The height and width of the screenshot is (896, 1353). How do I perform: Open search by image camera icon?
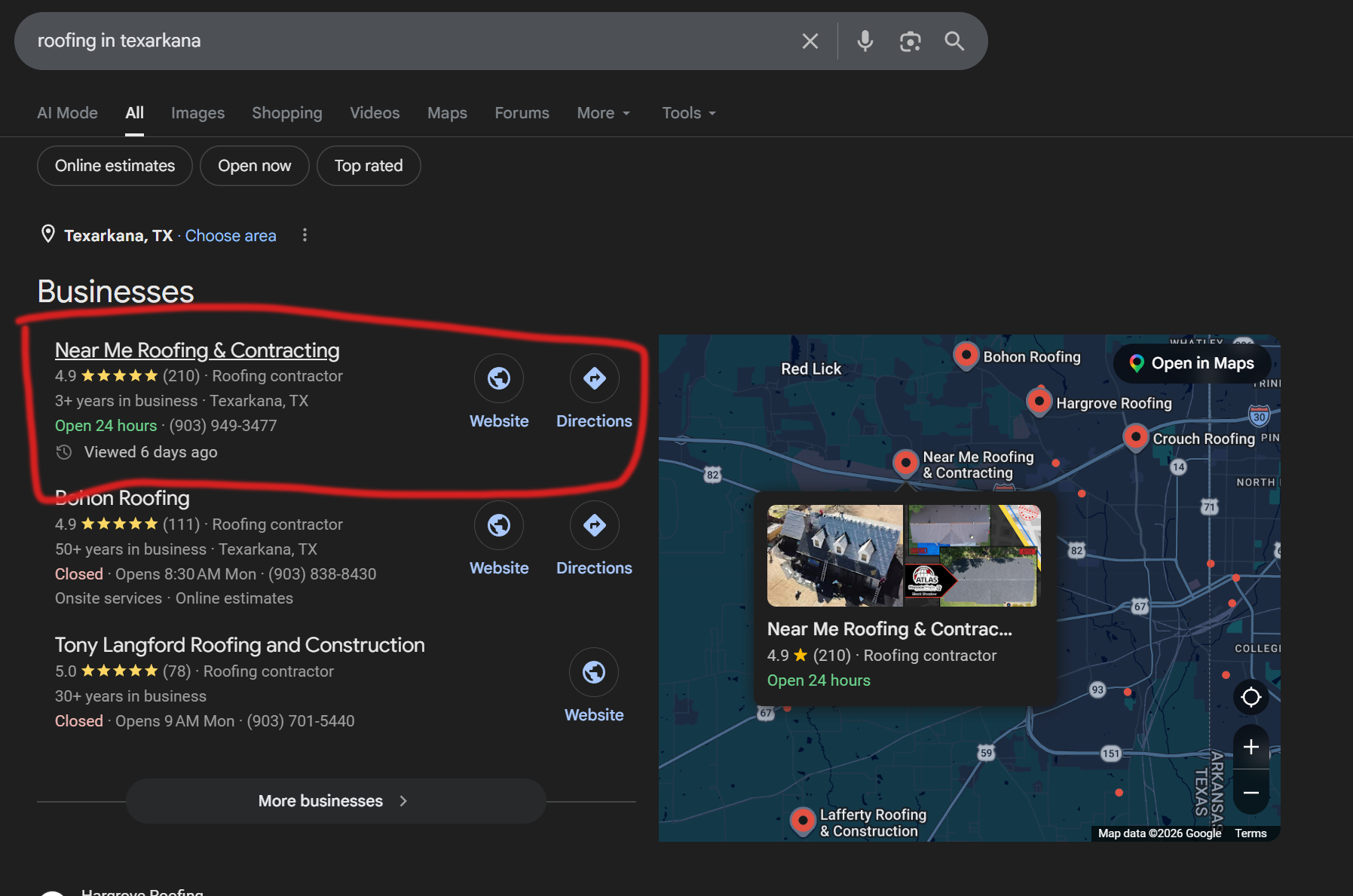(911, 41)
